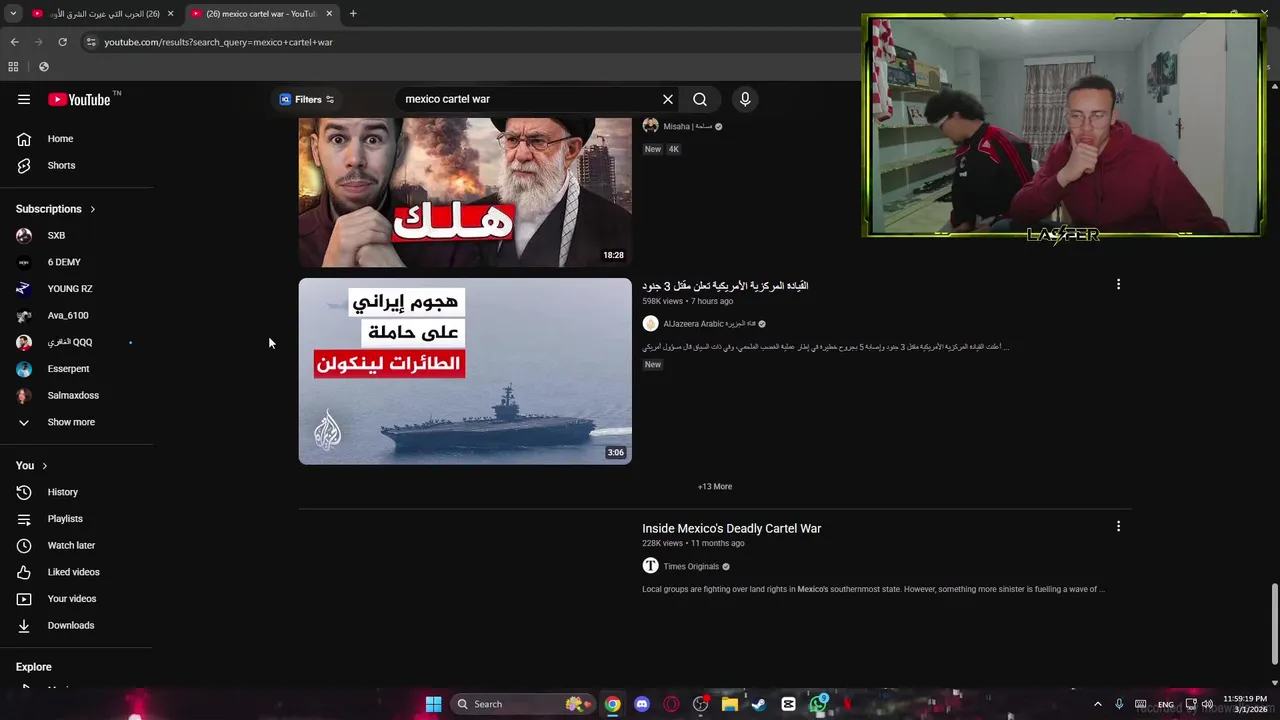The width and height of the screenshot is (1280, 720).
Task: Open File Explorer from the taskbar
Action: pos(730,704)
